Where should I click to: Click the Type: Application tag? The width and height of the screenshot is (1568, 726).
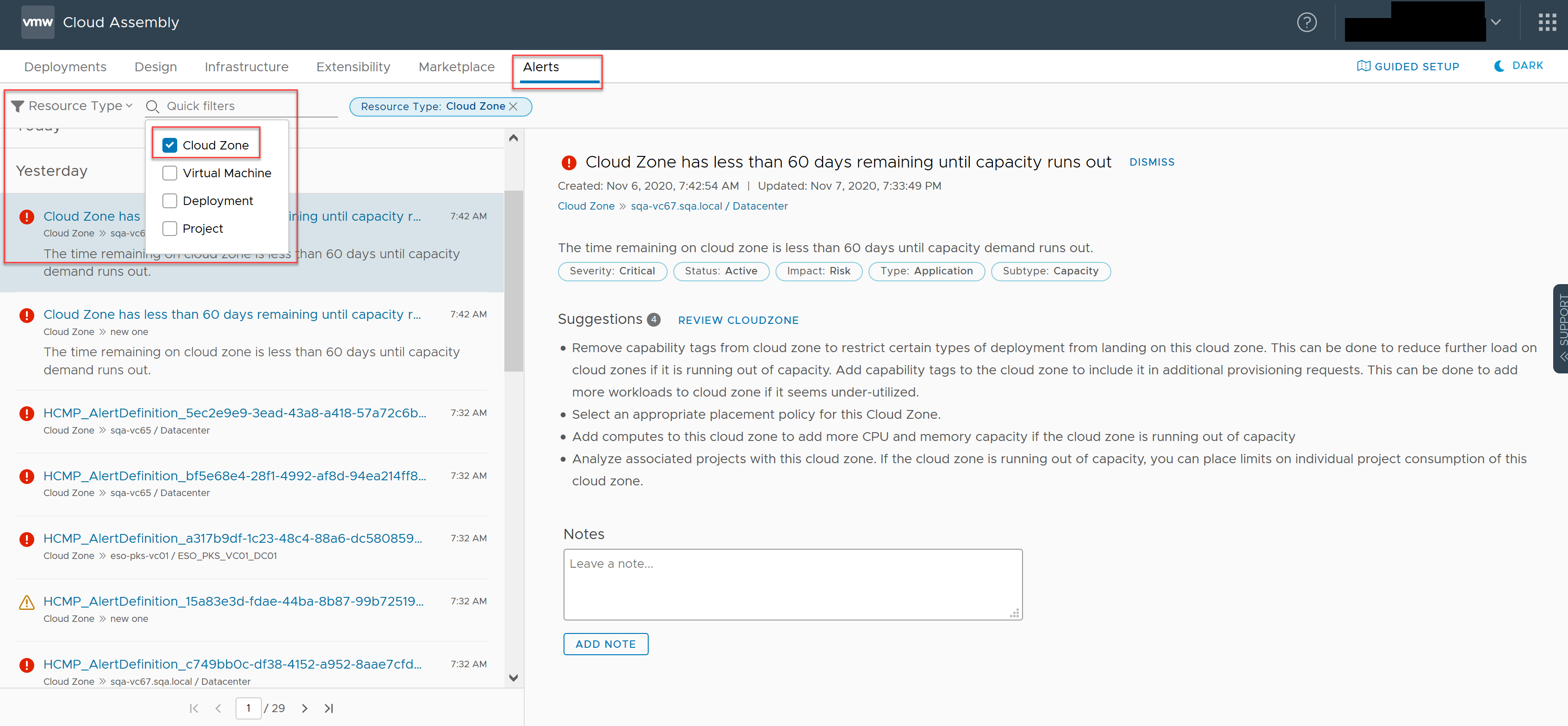(x=926, y=272)
